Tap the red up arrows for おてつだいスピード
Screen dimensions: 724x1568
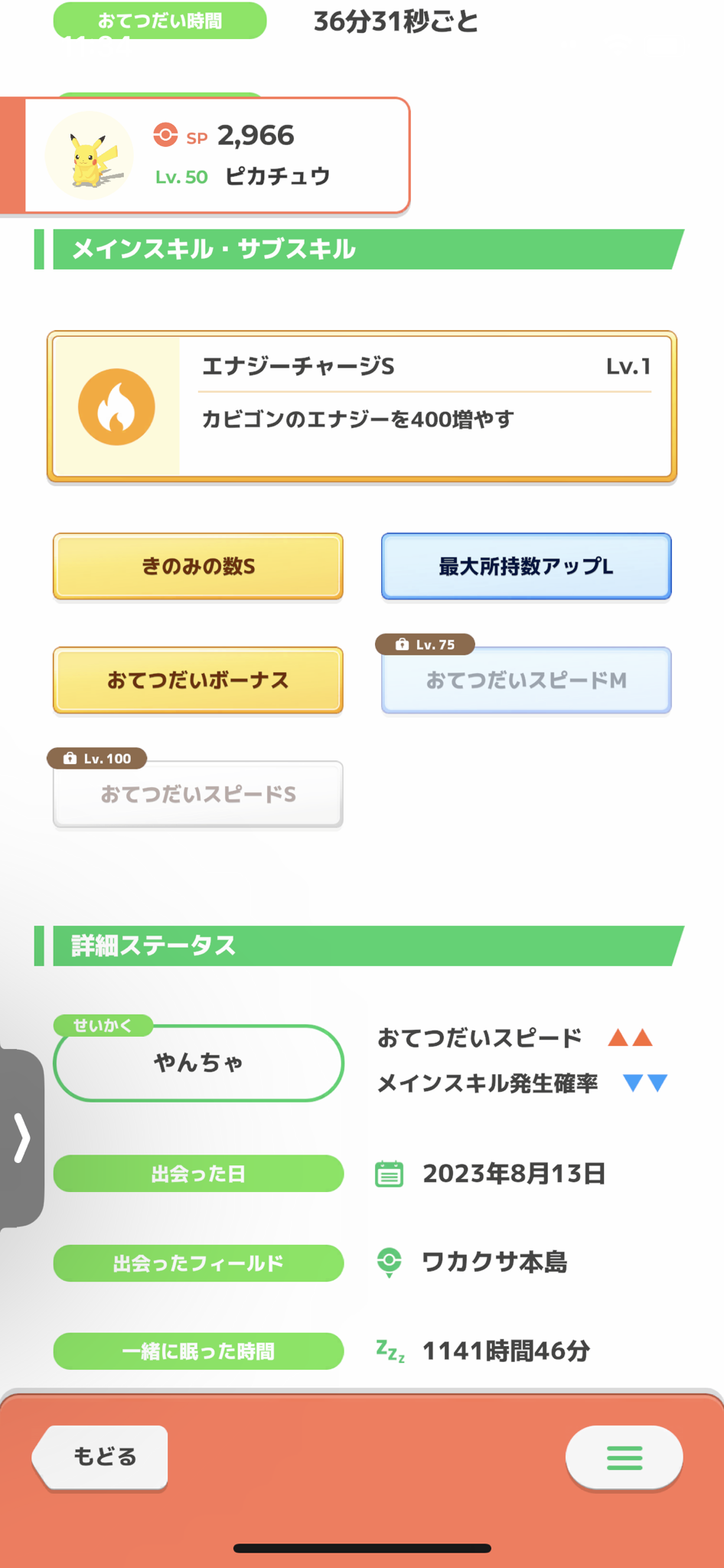click(630, 1038)
